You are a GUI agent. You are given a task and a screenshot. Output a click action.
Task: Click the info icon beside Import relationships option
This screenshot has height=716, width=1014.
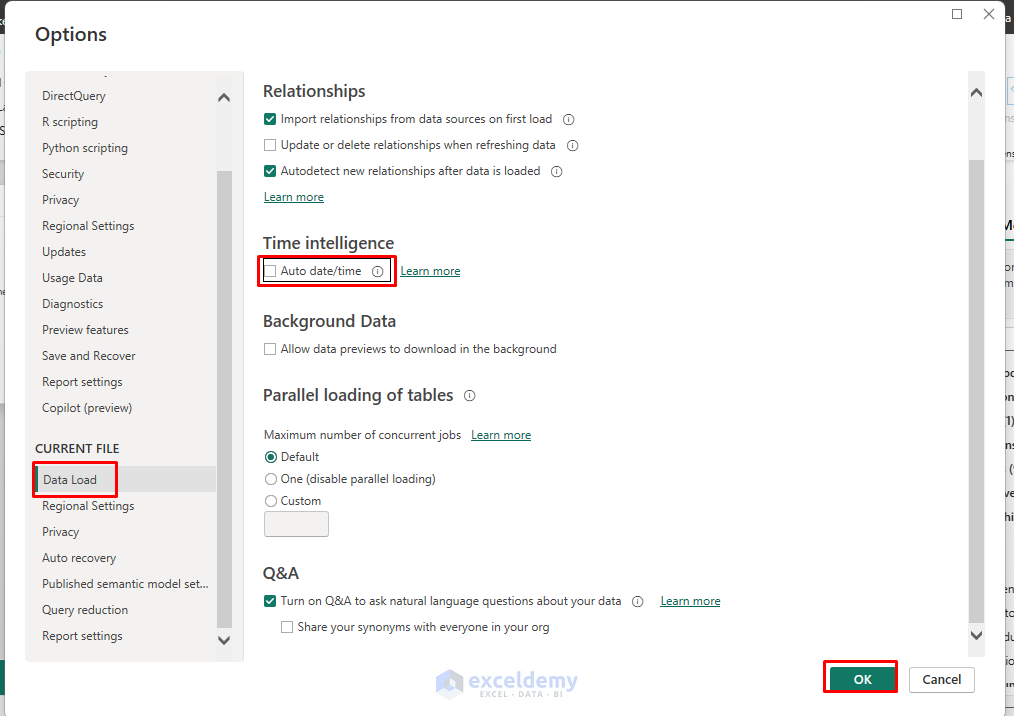click(568, 118)
